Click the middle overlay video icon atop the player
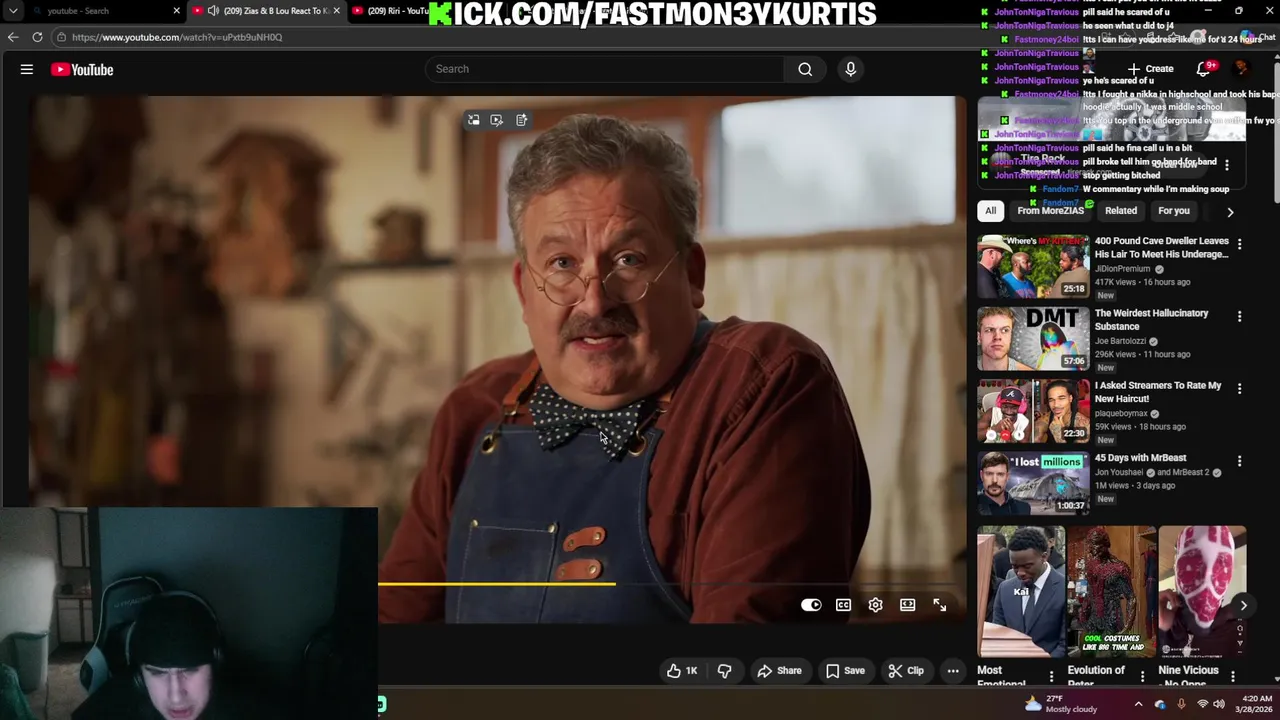 [x=497, y=120]
